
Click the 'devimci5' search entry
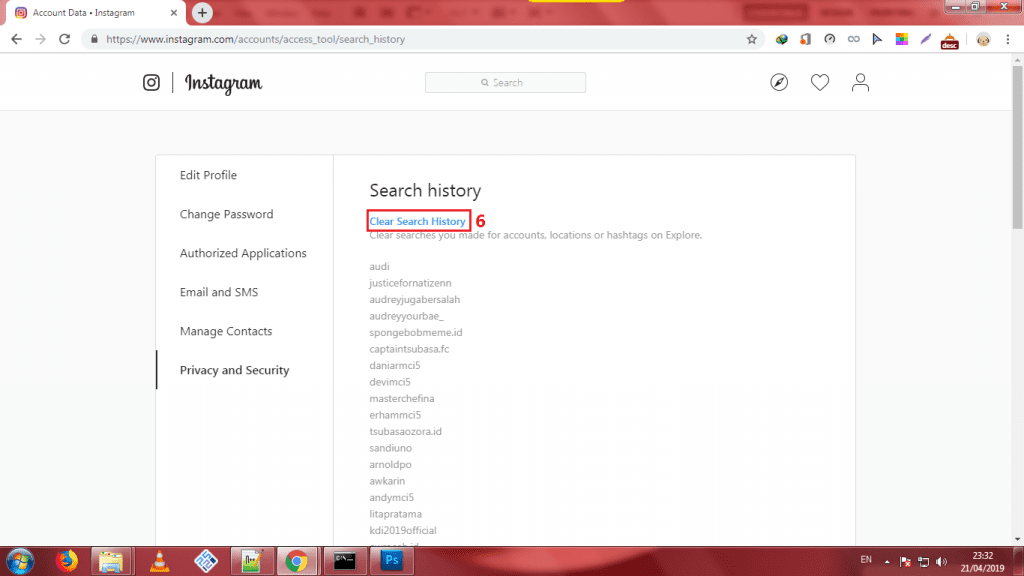(390, 382)
